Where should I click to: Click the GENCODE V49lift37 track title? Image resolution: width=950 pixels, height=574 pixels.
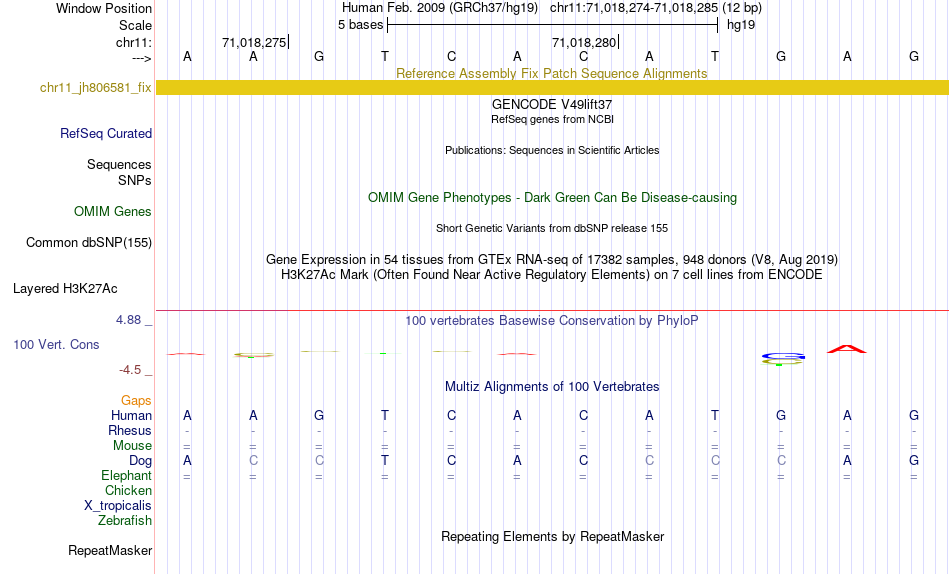pyautogui.click(x=552, y=104)
